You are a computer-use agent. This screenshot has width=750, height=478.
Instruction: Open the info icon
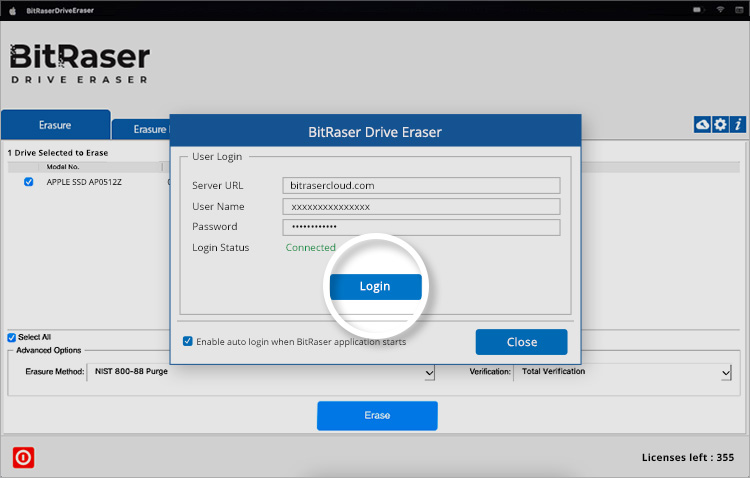(738, 125)
